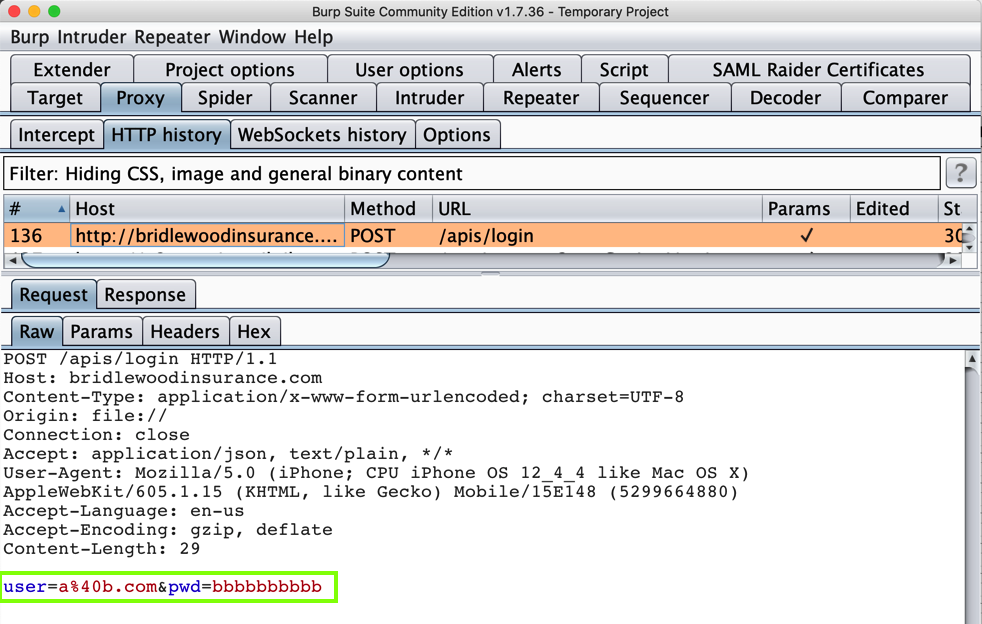Sort history by the Host column header

pos(207,209)
